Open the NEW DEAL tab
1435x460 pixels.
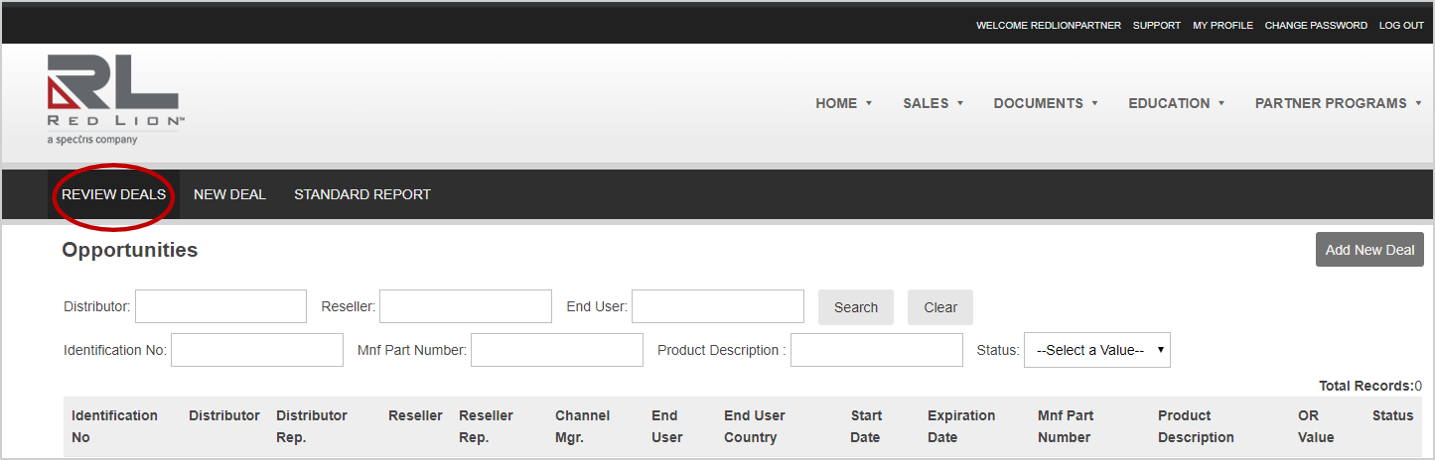coord(230,194)
